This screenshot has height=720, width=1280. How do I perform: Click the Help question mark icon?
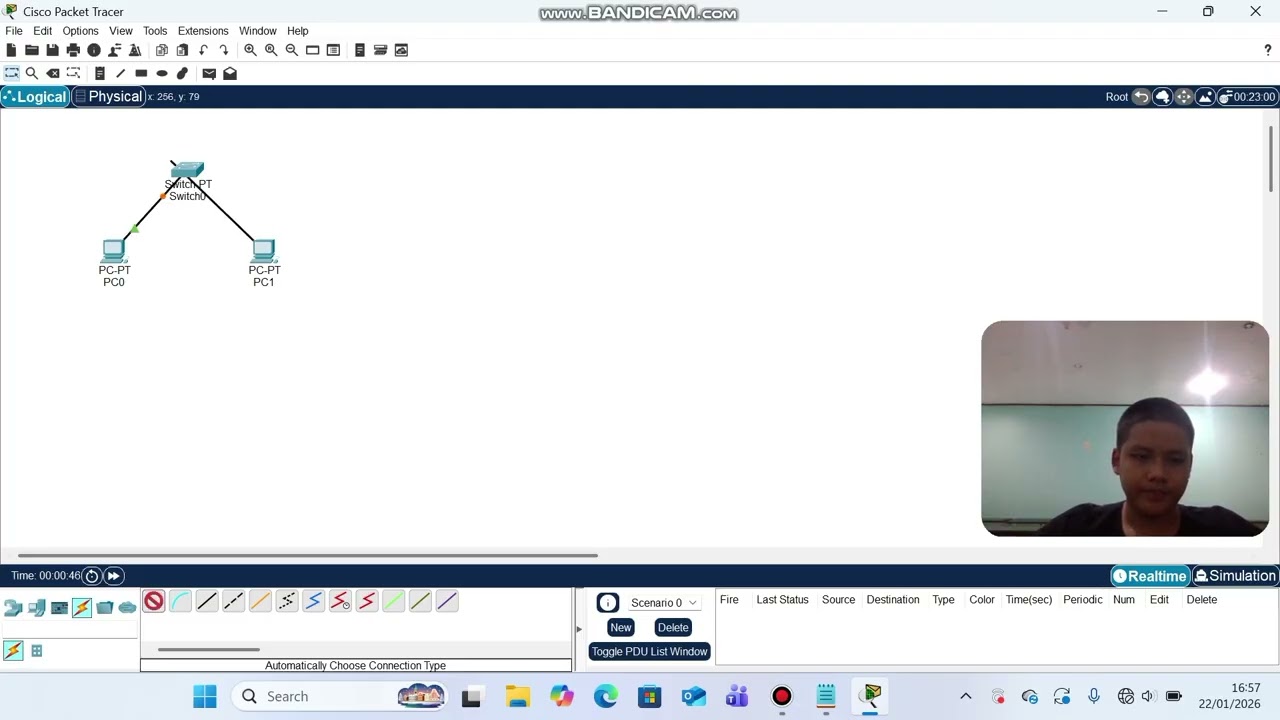[1268, 50]
